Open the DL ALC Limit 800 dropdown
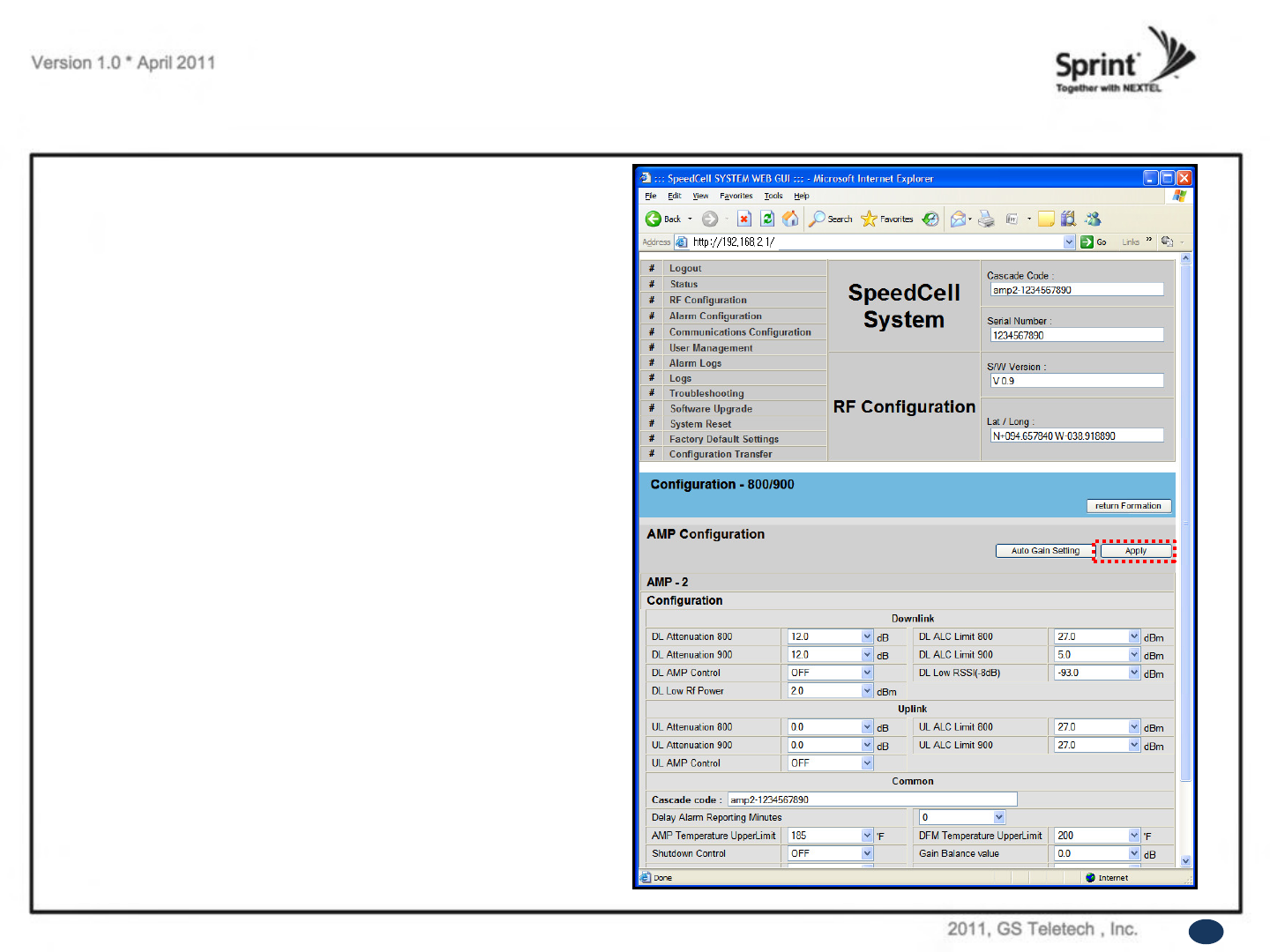The image size is (1270, 952). [x=1134, y=636]
